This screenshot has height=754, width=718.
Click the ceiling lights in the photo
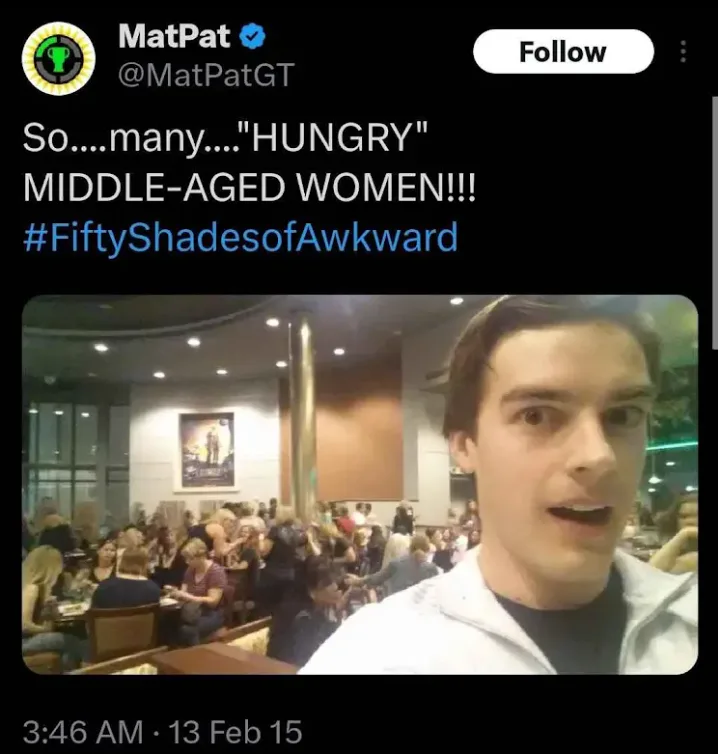point(216,346)
